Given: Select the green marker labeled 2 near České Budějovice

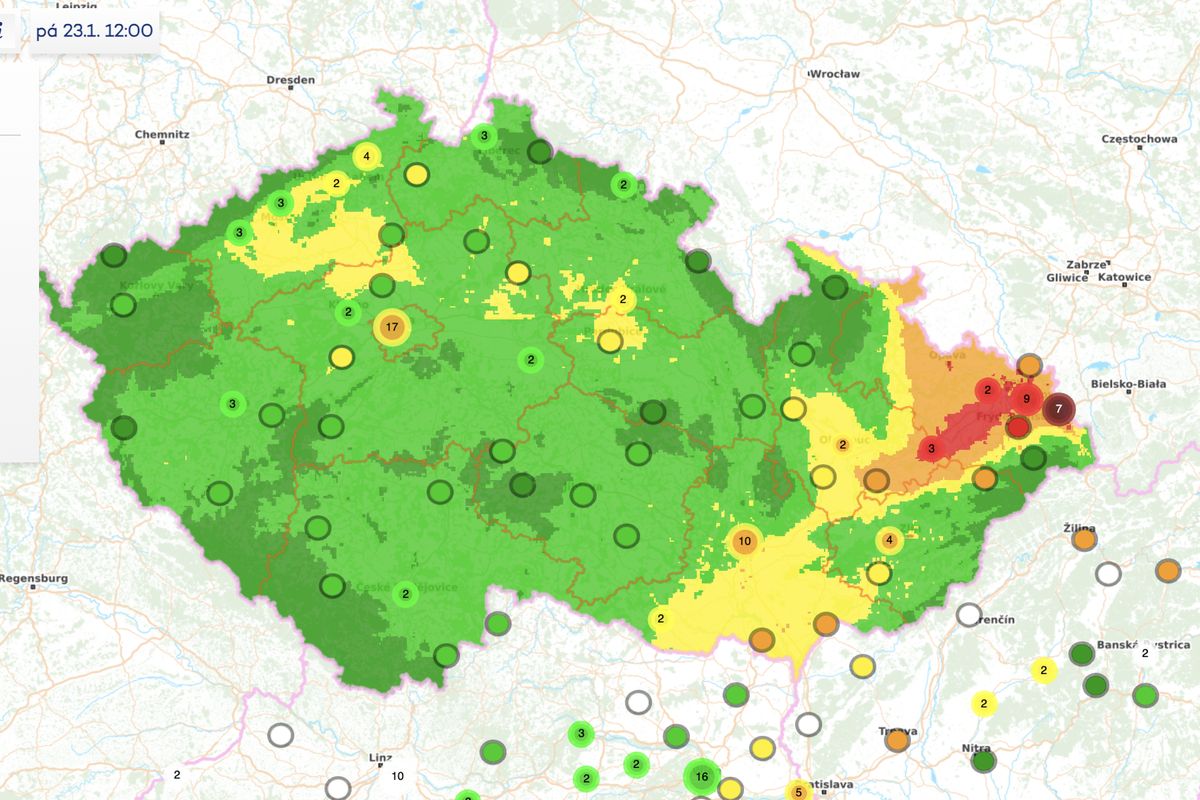Looking at the screenshot, I should (x=404, y=592).
